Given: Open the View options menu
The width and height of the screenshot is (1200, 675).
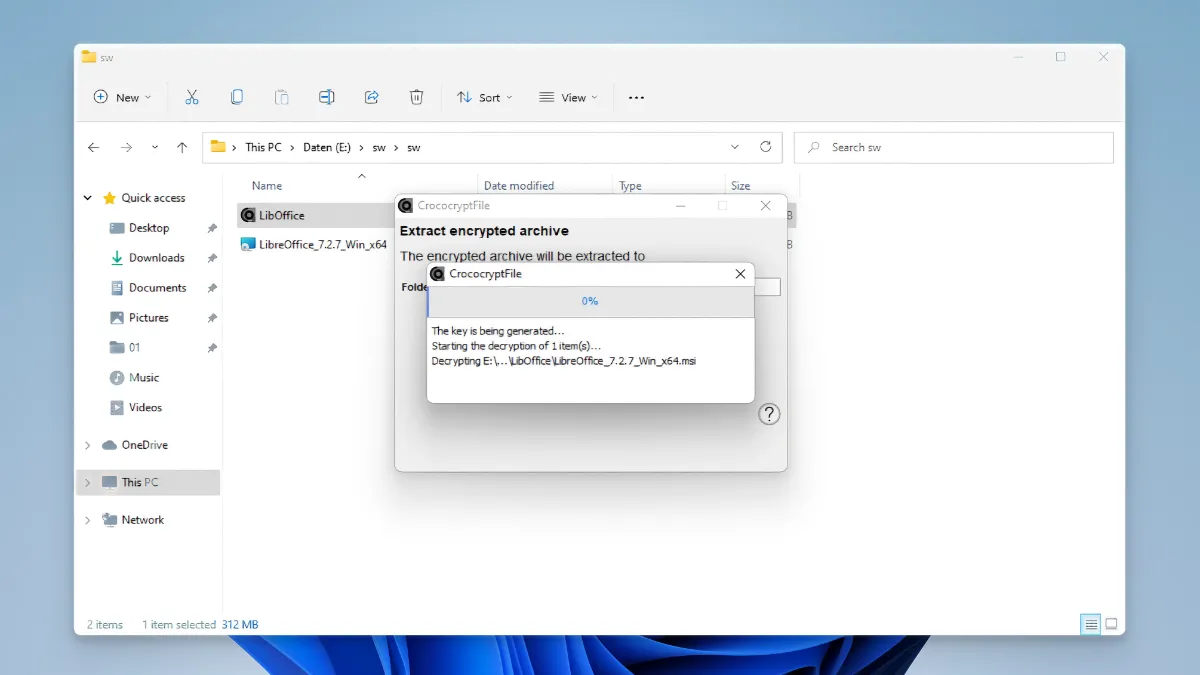Looking at the screenshot, I should tap(567, 97).
